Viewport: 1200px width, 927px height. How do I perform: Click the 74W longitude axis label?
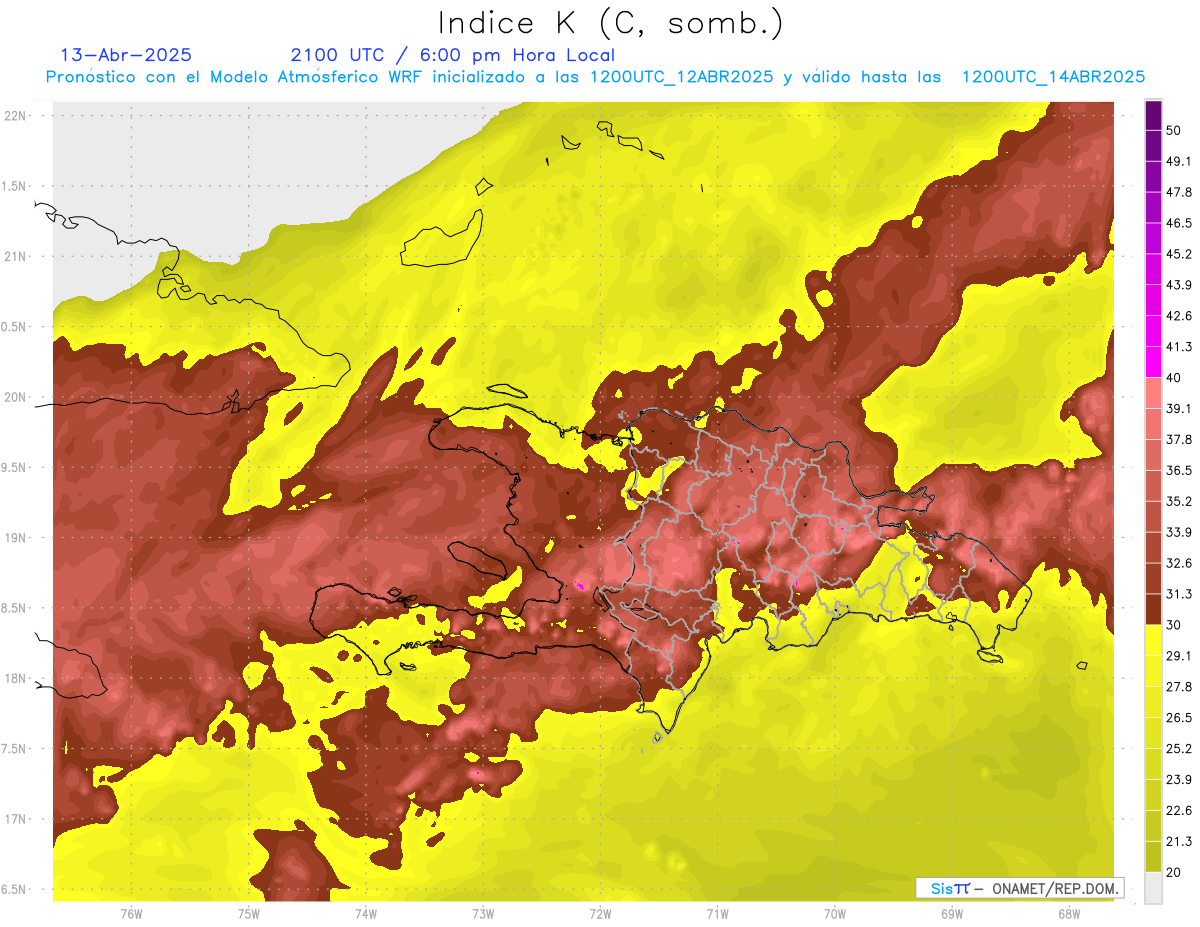coord(365,913)
